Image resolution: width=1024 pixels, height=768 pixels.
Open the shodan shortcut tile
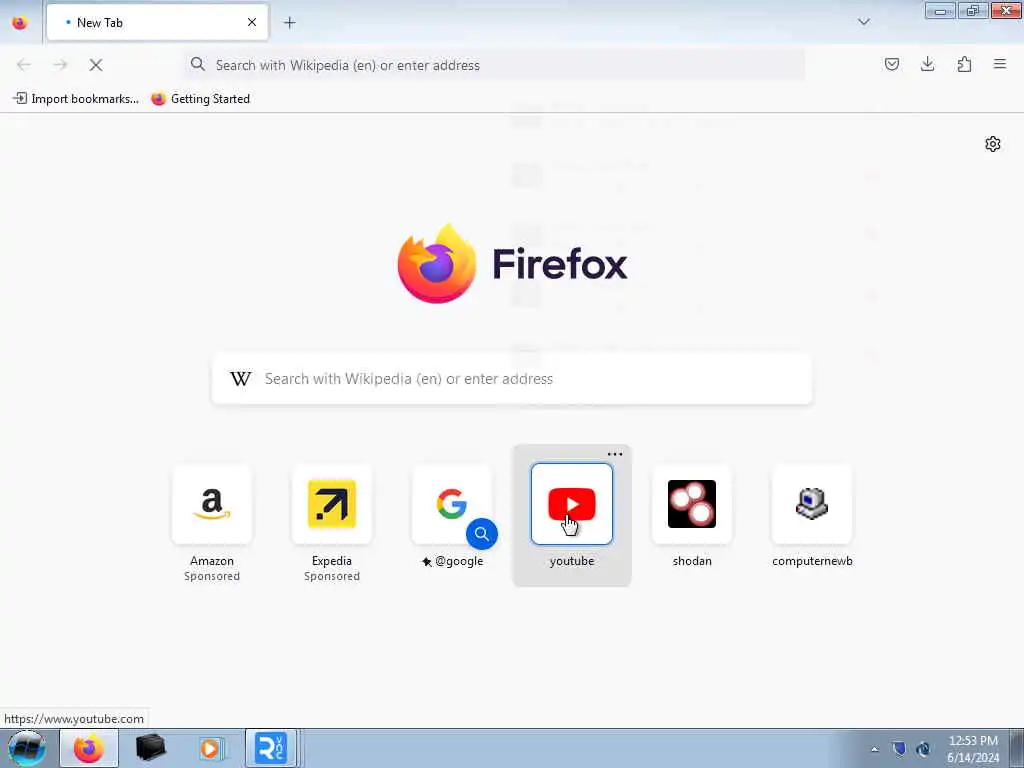tap(692, 505)
